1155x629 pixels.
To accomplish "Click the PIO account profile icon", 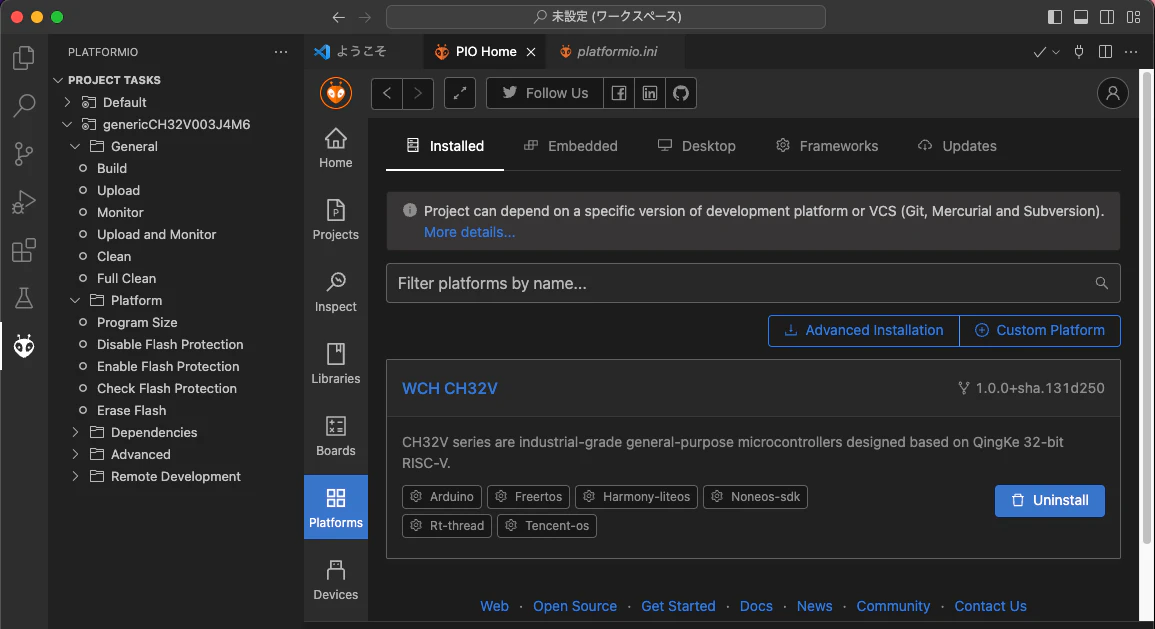I will (x=1112, y=94).
